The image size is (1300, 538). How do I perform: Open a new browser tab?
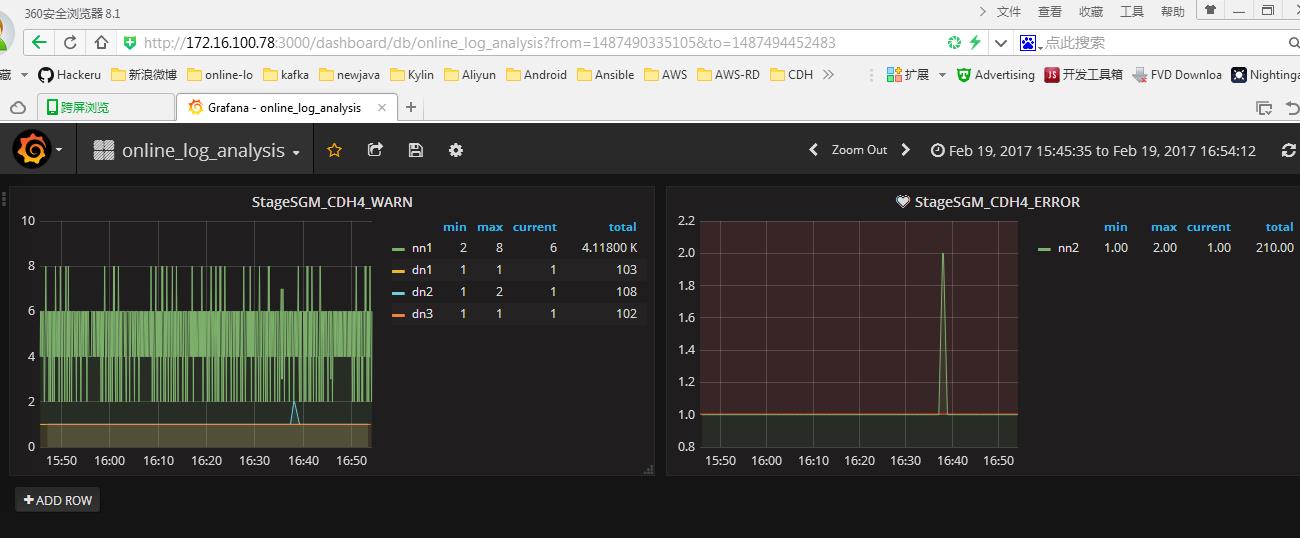pyautogui.click(x=411, y=107)
